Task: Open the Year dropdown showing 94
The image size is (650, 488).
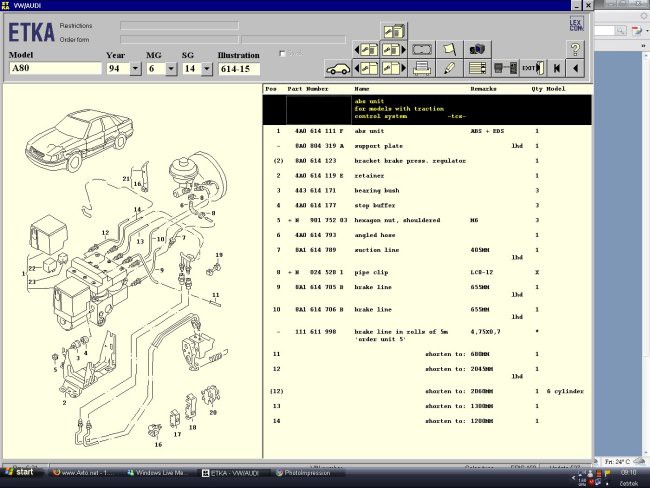Action: click(135, 69)
